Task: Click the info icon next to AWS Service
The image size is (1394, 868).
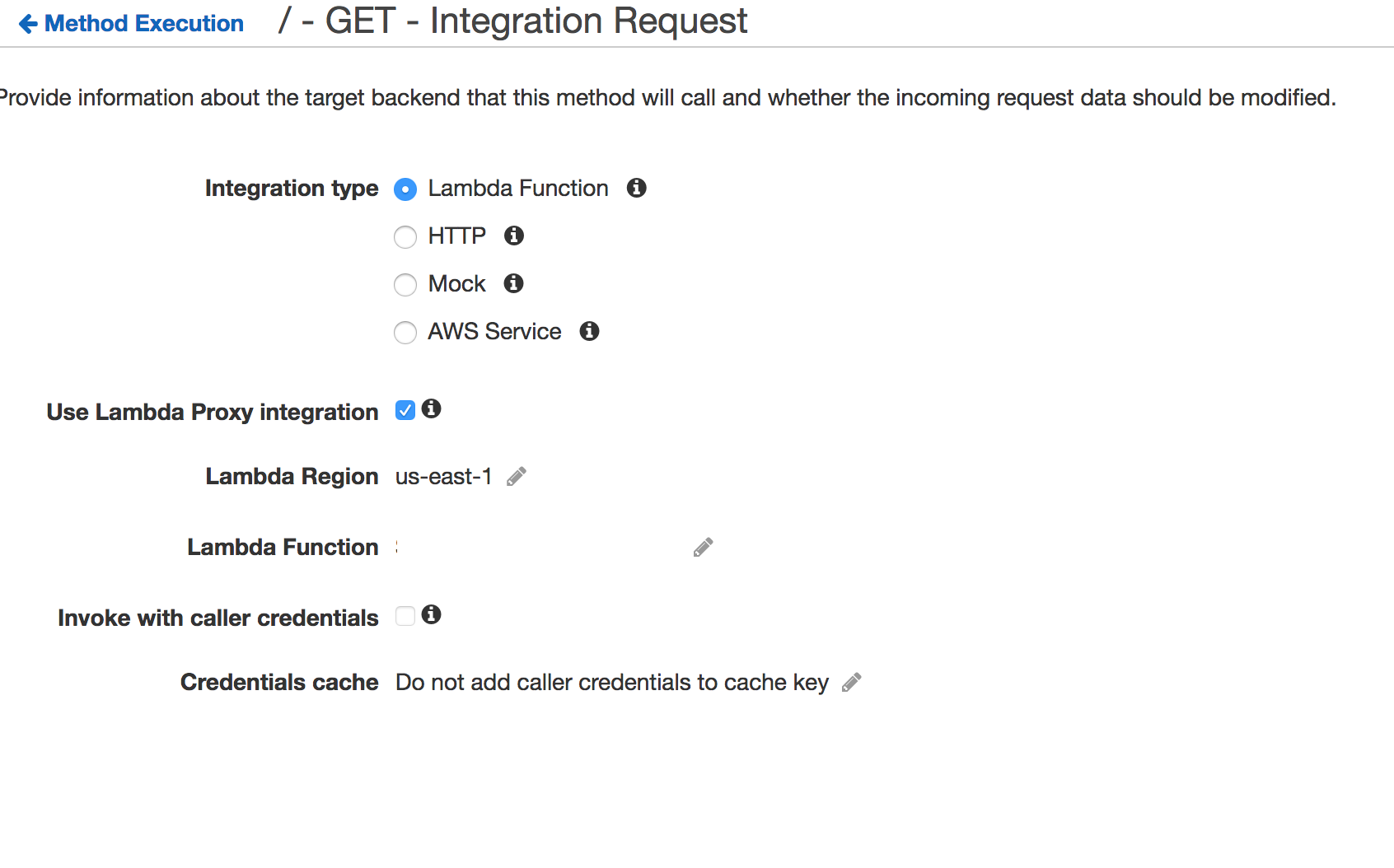Action: [589, 331]
